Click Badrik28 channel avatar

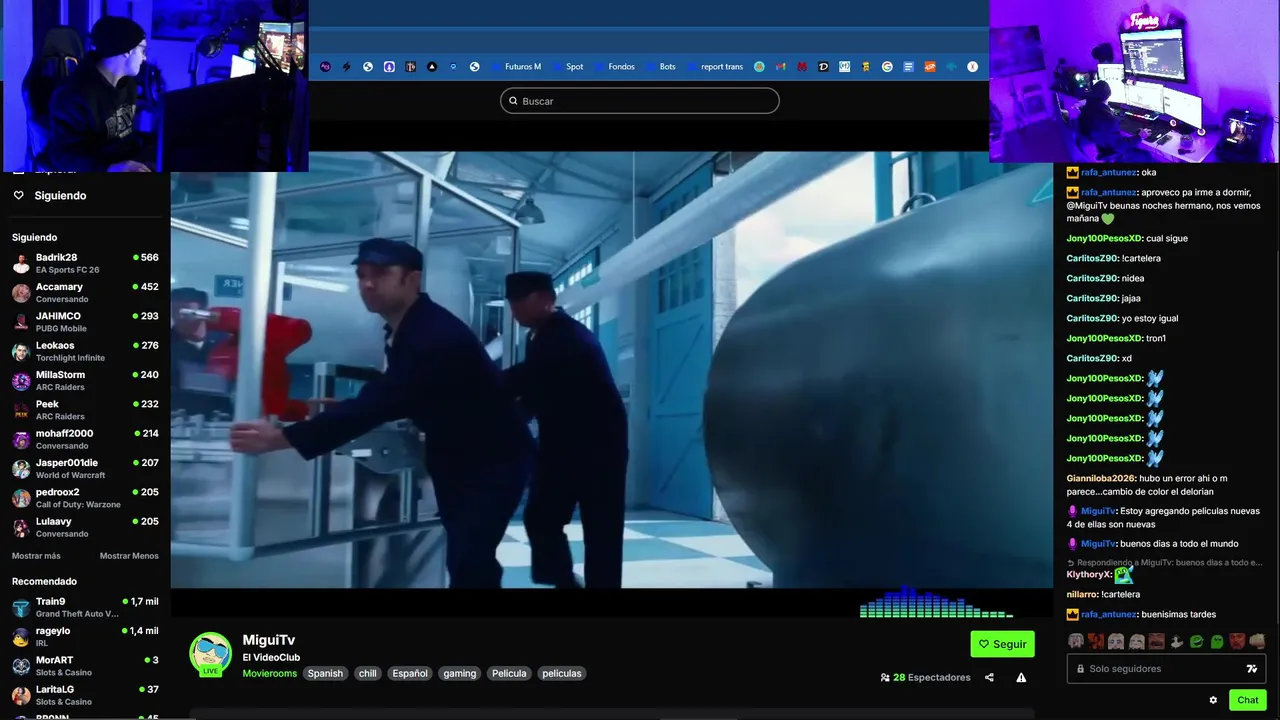click(x=21, y=264)
